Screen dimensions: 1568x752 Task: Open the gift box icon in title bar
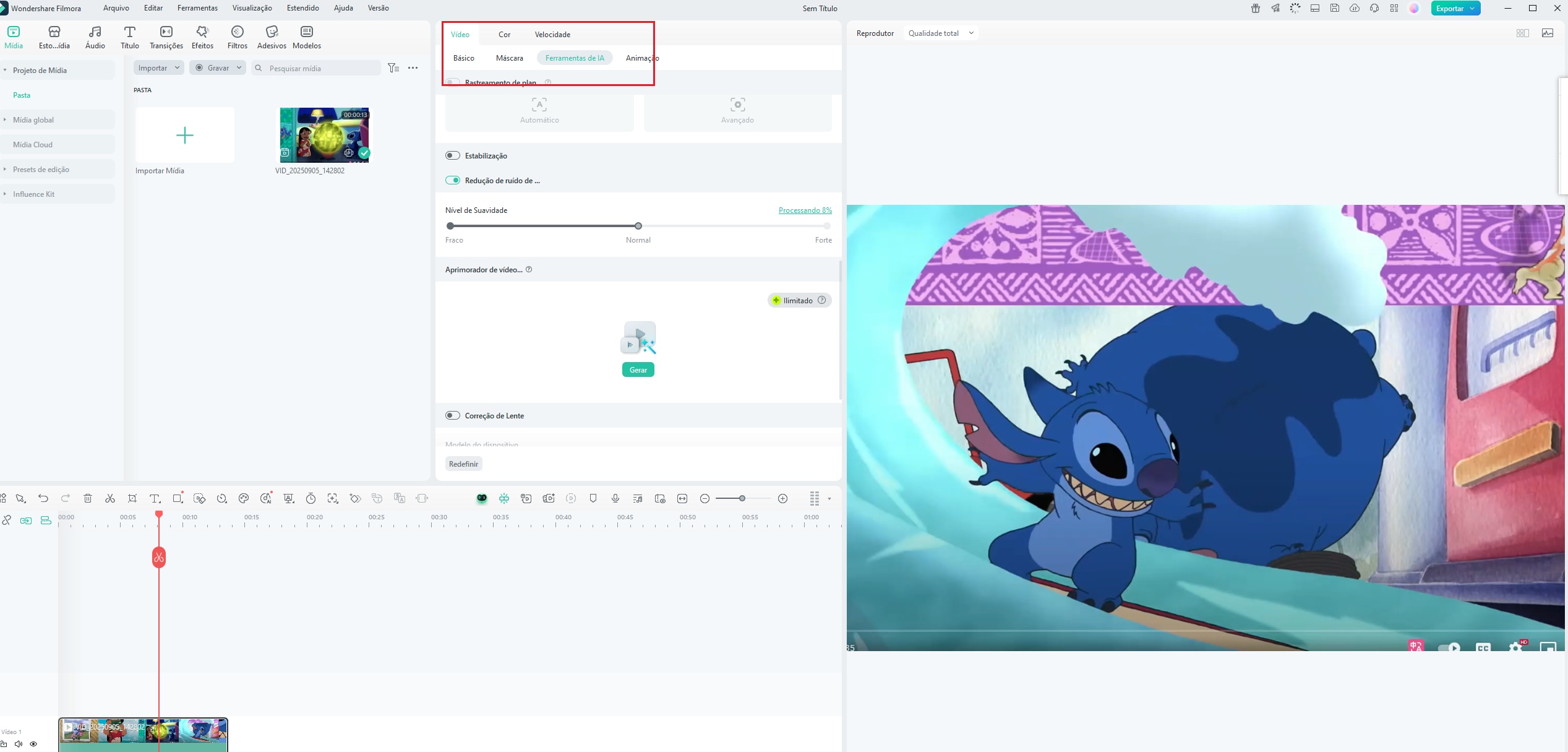point(1256,8)
